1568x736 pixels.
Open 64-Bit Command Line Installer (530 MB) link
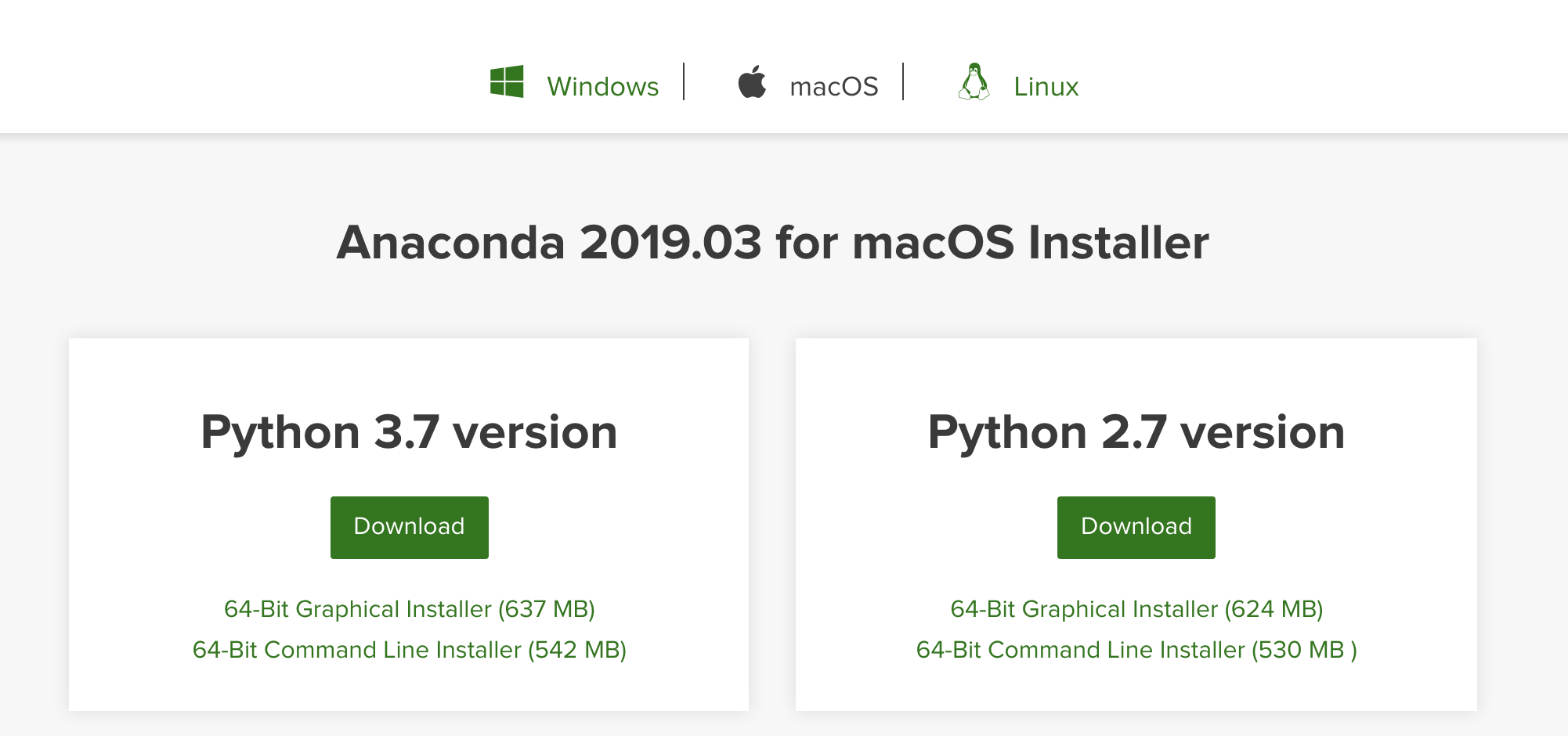(x=1136, y=650)
